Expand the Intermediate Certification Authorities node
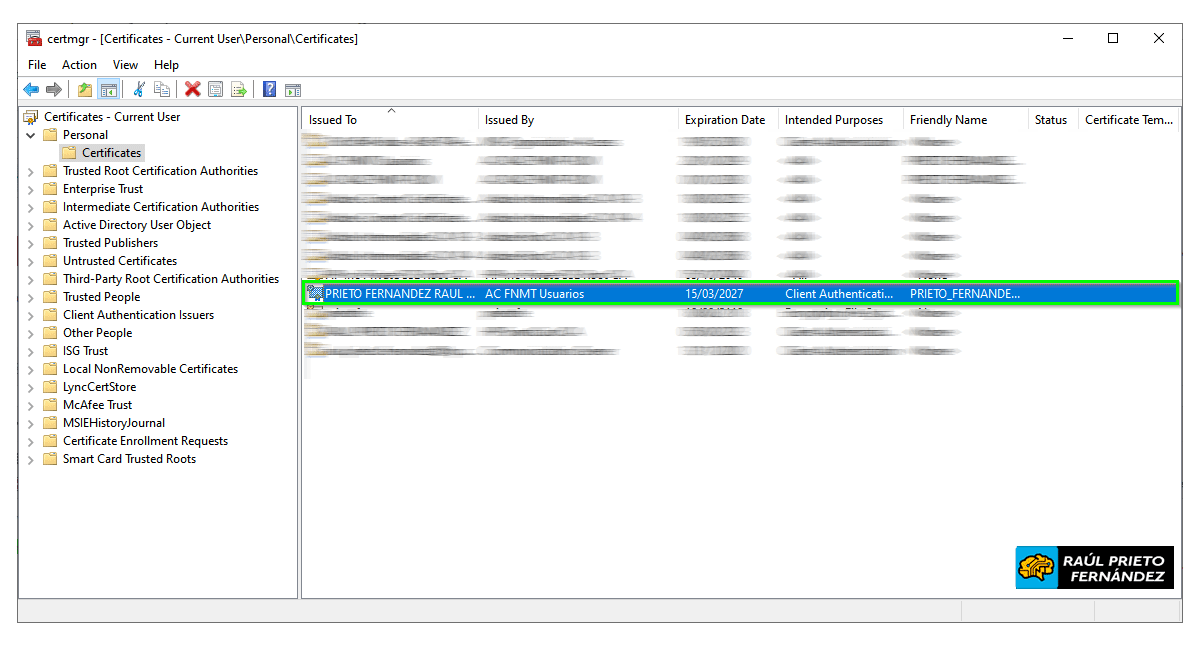1200x650 pixels. coord(31,207)
